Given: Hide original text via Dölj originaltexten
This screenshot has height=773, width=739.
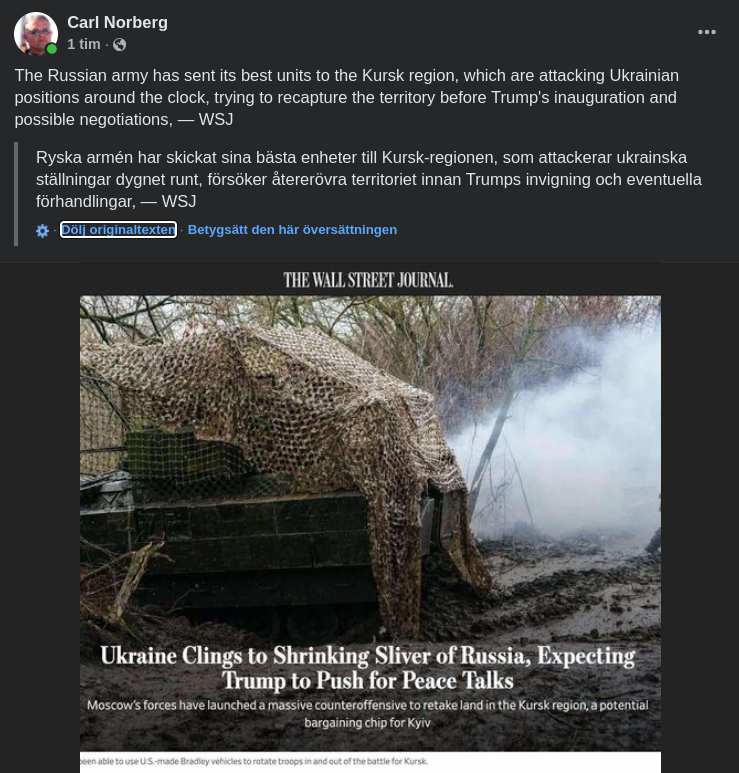Looking at the screenshot, I should (x=118, y=230).
